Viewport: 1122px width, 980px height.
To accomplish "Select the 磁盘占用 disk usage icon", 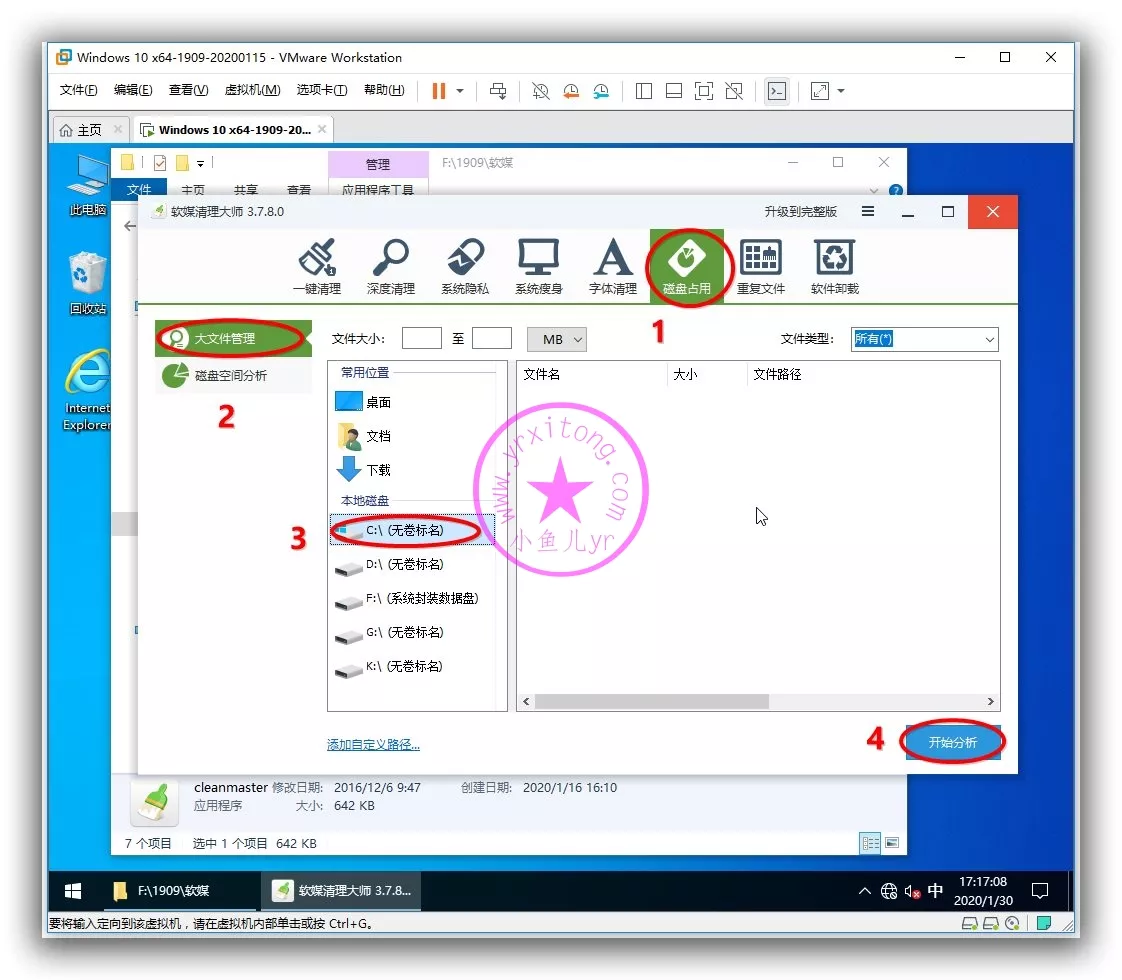I will coord(687,266).
